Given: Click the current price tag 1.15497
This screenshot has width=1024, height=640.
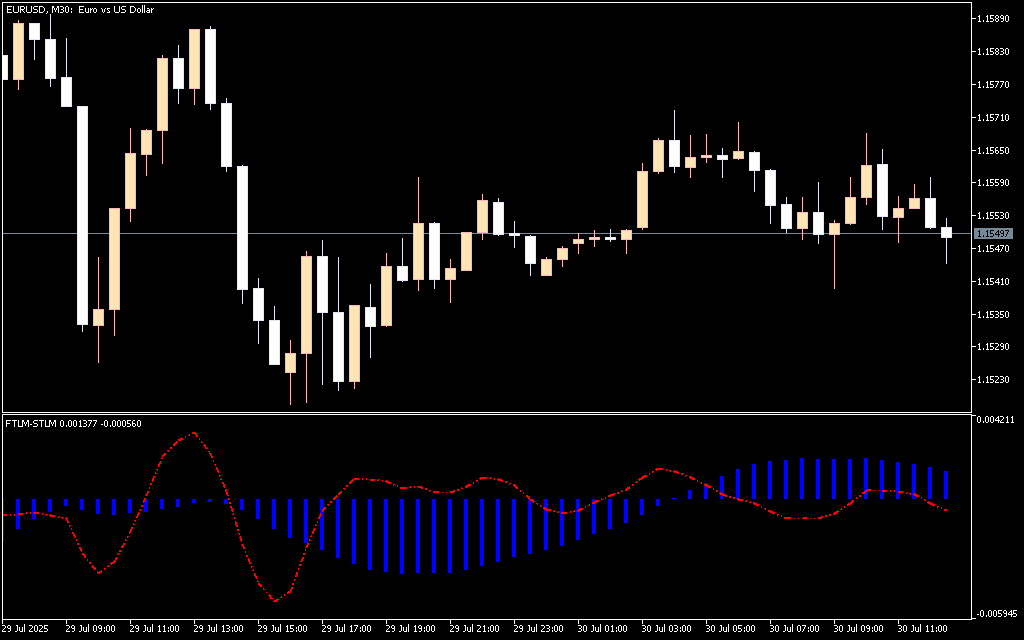Looking at the screenshot, I should click(993, 233).
